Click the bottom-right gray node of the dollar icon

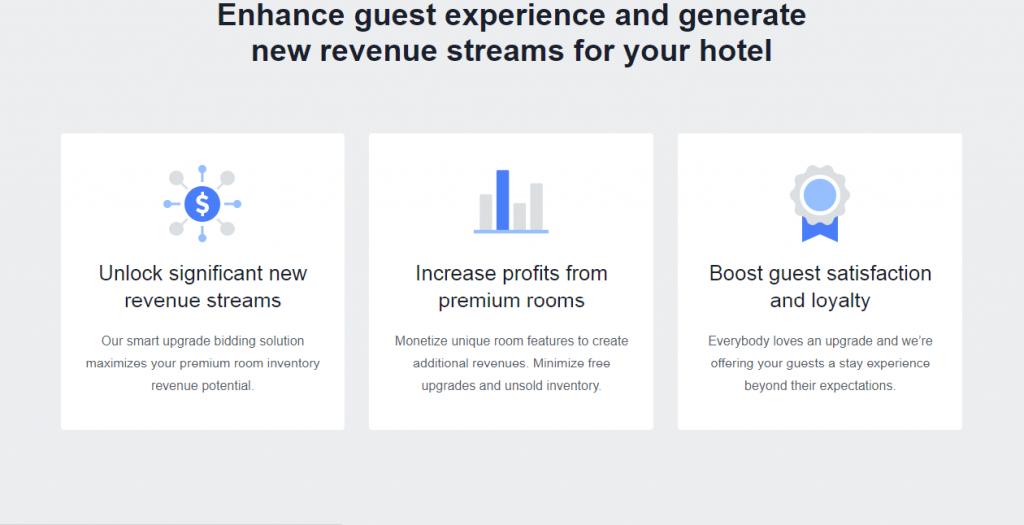pyautogui.click(x=228, y=229)
